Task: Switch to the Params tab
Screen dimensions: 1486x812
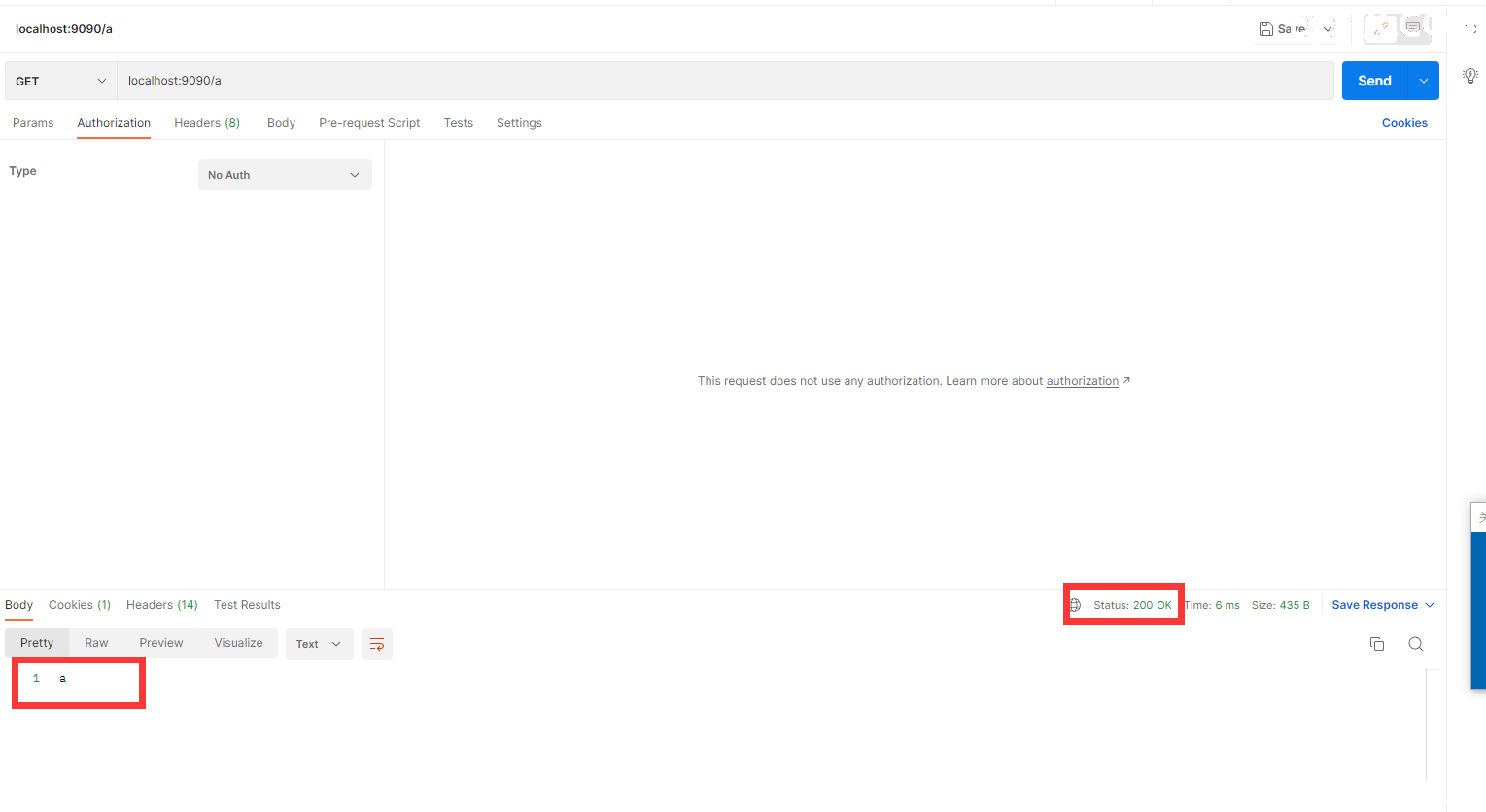Action: pos(33,123)
